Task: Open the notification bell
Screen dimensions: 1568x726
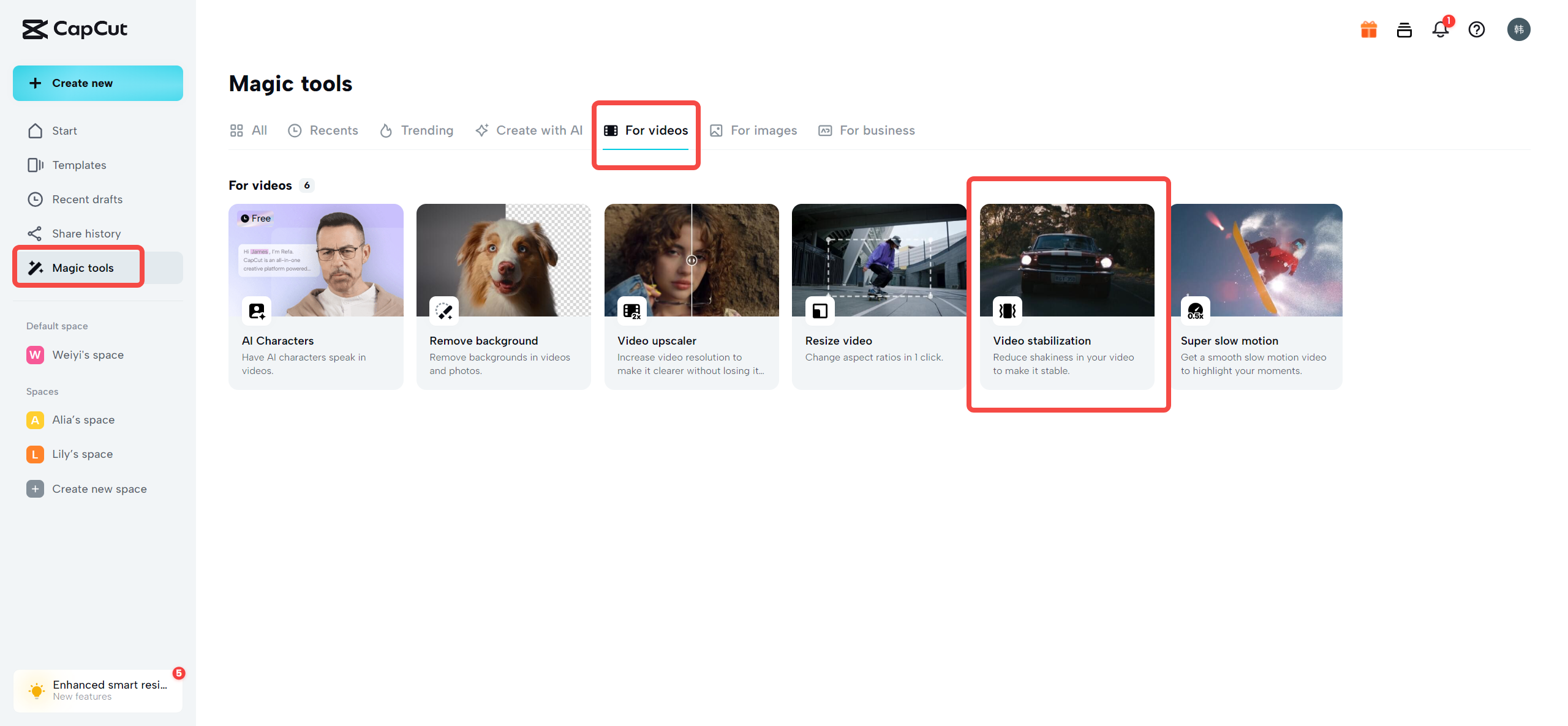Action: 1440,29
